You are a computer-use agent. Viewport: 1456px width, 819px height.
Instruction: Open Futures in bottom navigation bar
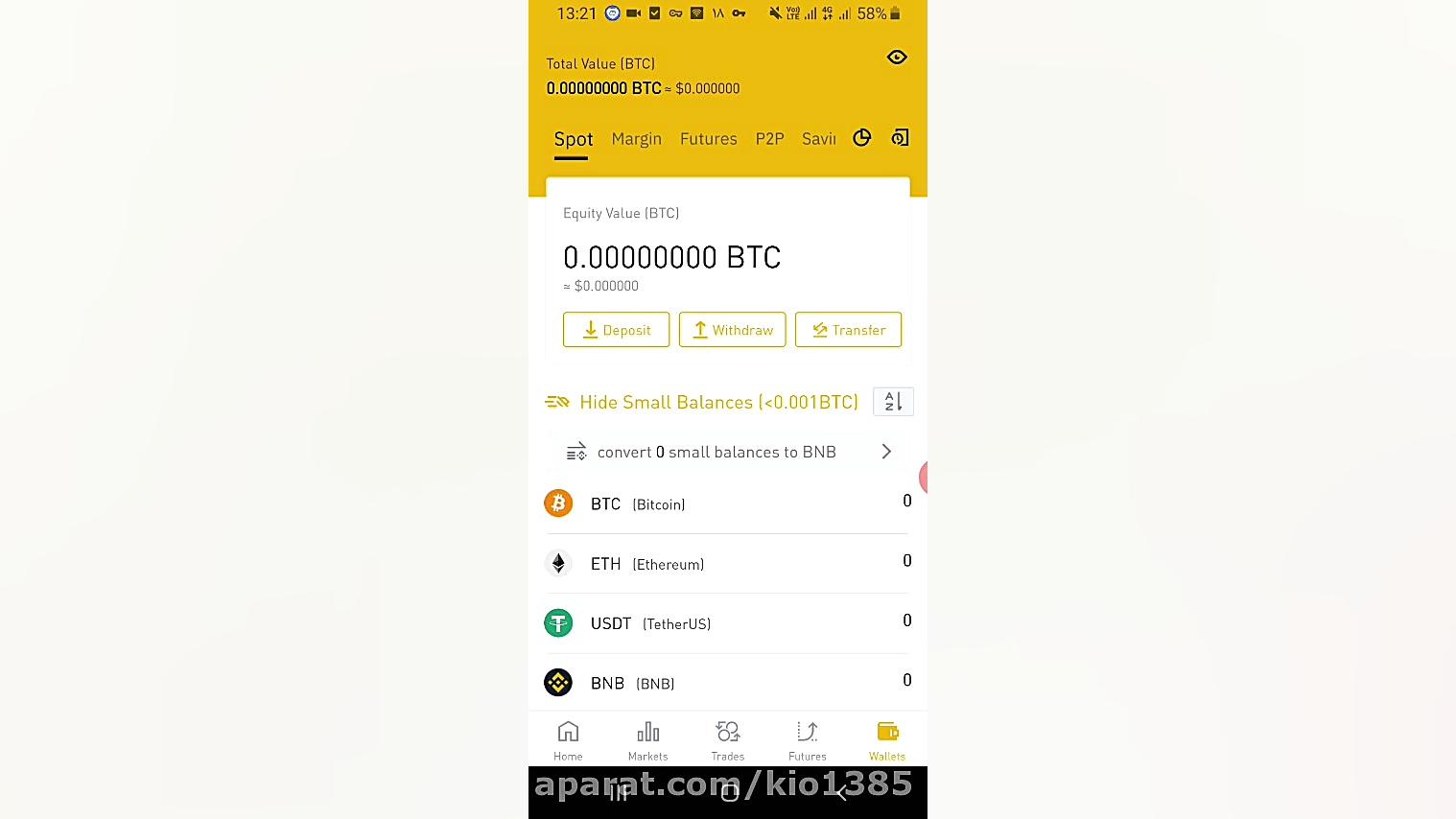[x=808, y=741]
